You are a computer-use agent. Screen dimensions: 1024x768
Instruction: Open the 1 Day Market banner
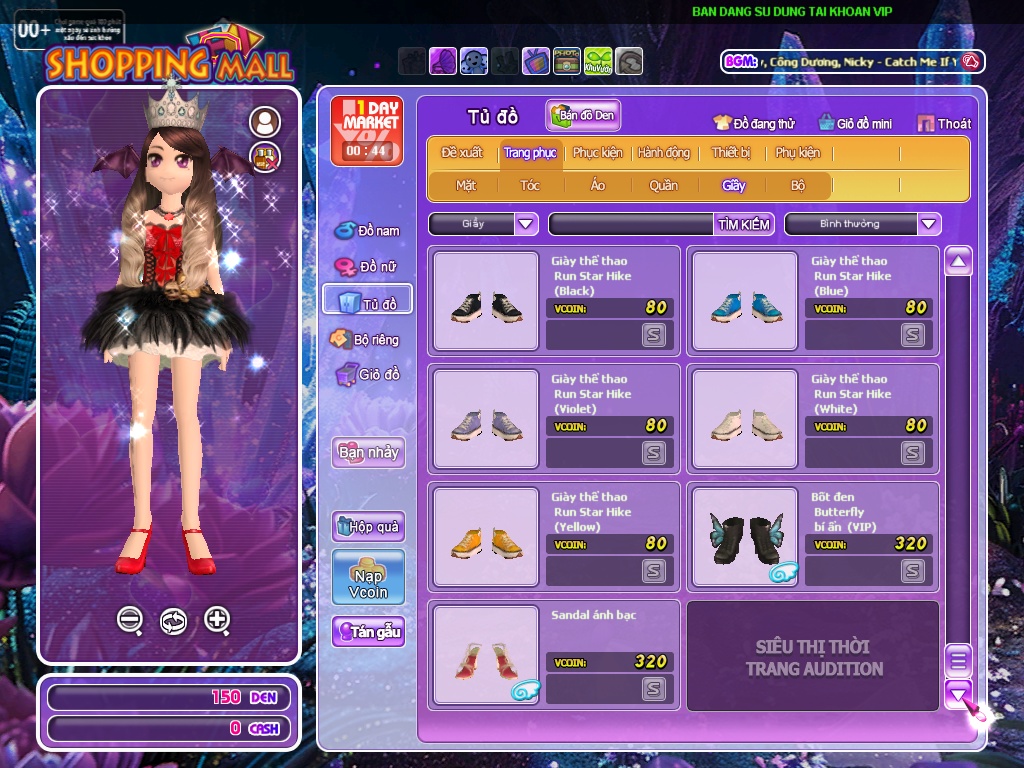(x=367, y=130)
